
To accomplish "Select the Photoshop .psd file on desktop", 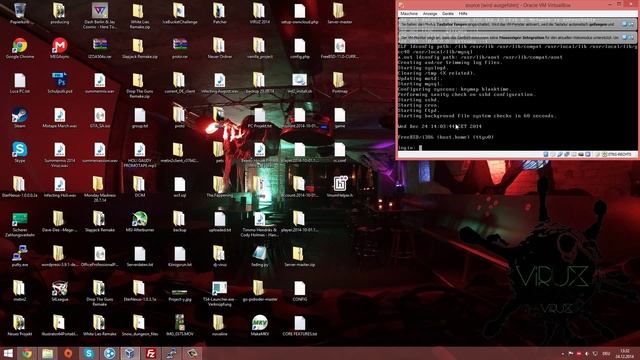I will (x=60, y=83).
